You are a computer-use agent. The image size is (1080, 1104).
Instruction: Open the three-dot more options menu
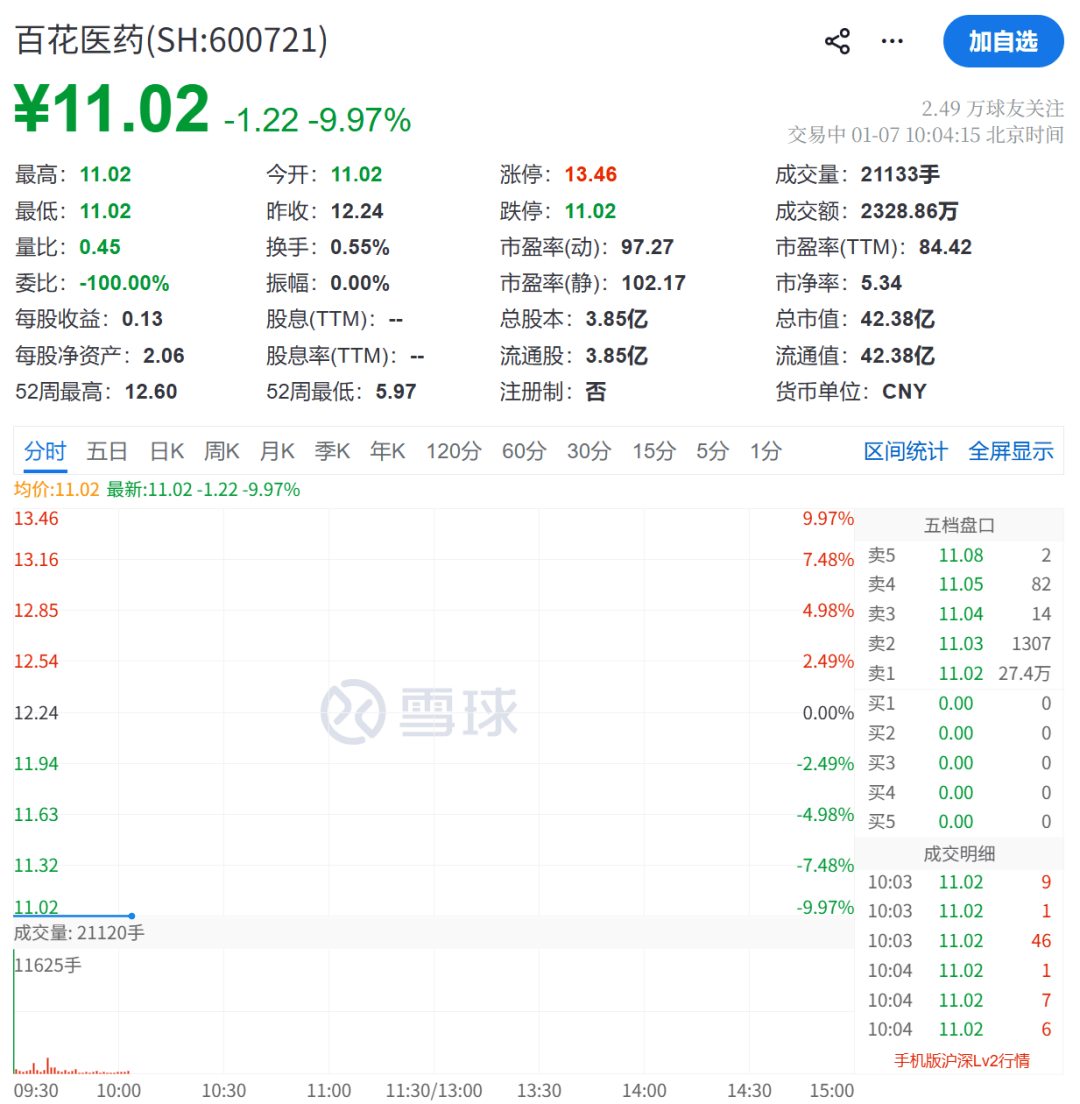pyautogui.click(x=891, y=42)
